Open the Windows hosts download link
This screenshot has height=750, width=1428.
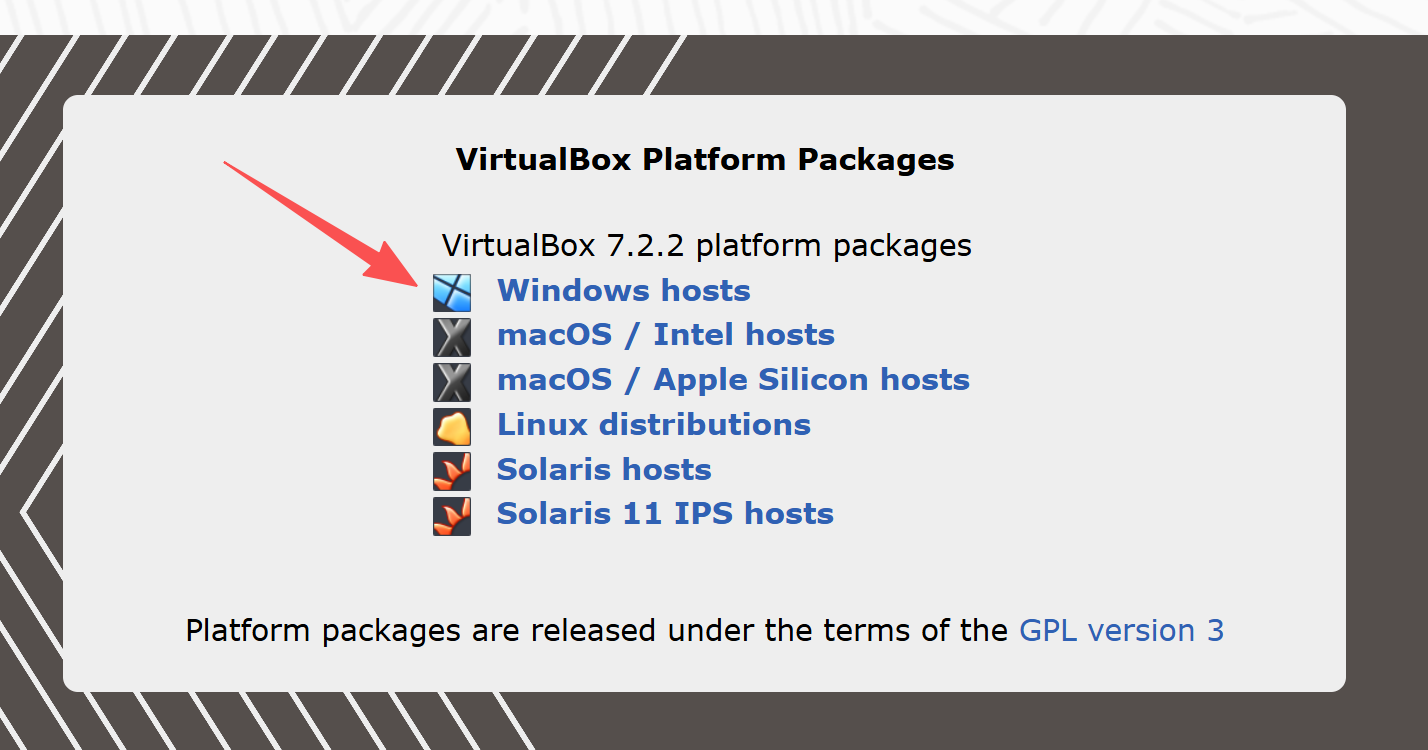click(x=623, y=290)
